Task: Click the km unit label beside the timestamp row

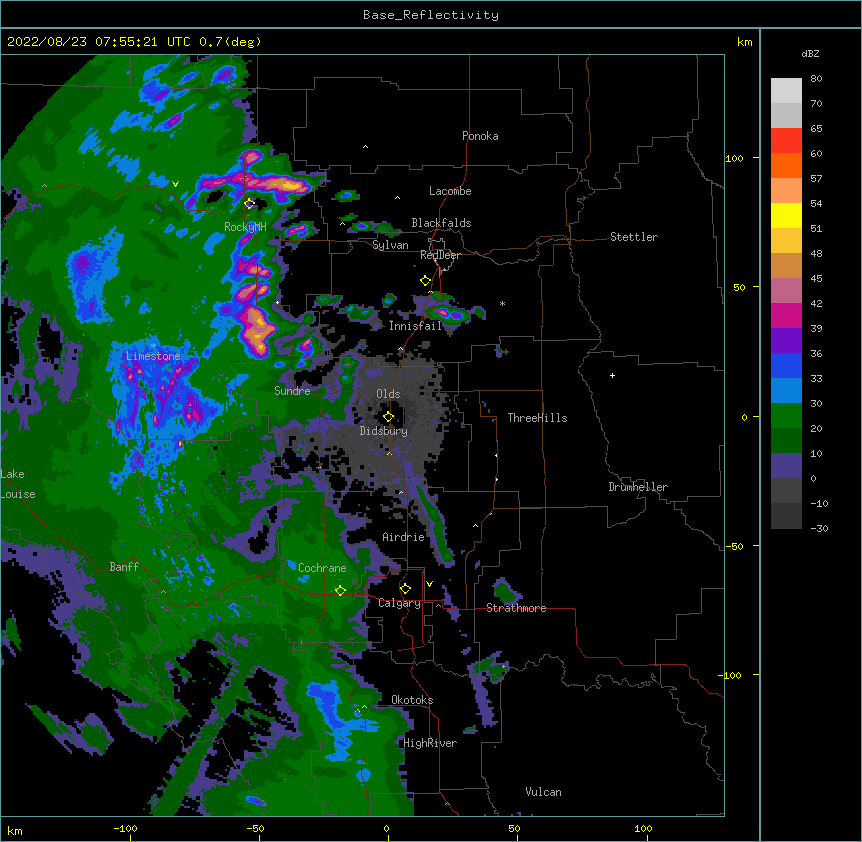Action: (x=745, y=42)
